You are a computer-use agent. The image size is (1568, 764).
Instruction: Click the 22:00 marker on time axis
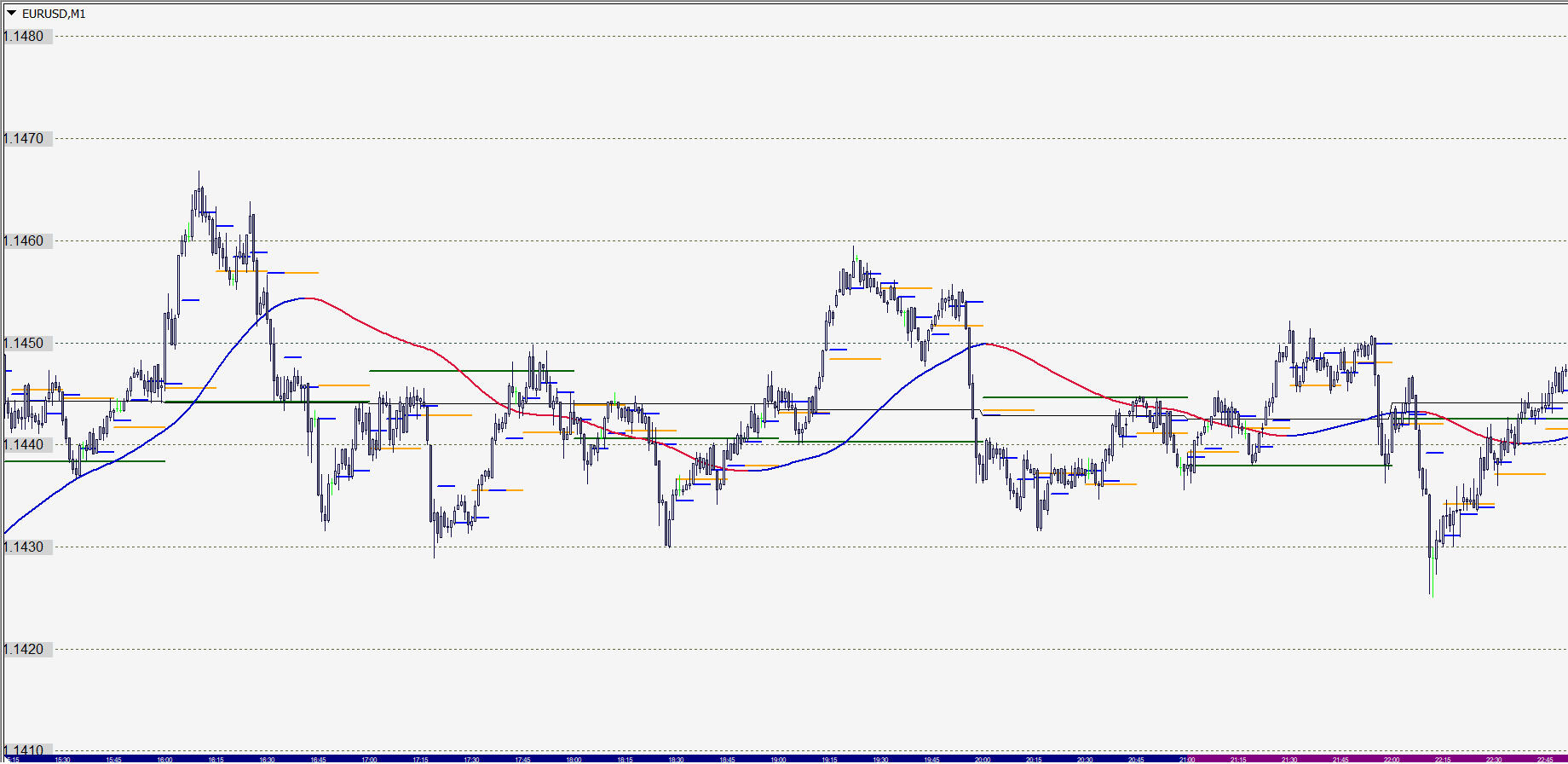click(1392, 759)
